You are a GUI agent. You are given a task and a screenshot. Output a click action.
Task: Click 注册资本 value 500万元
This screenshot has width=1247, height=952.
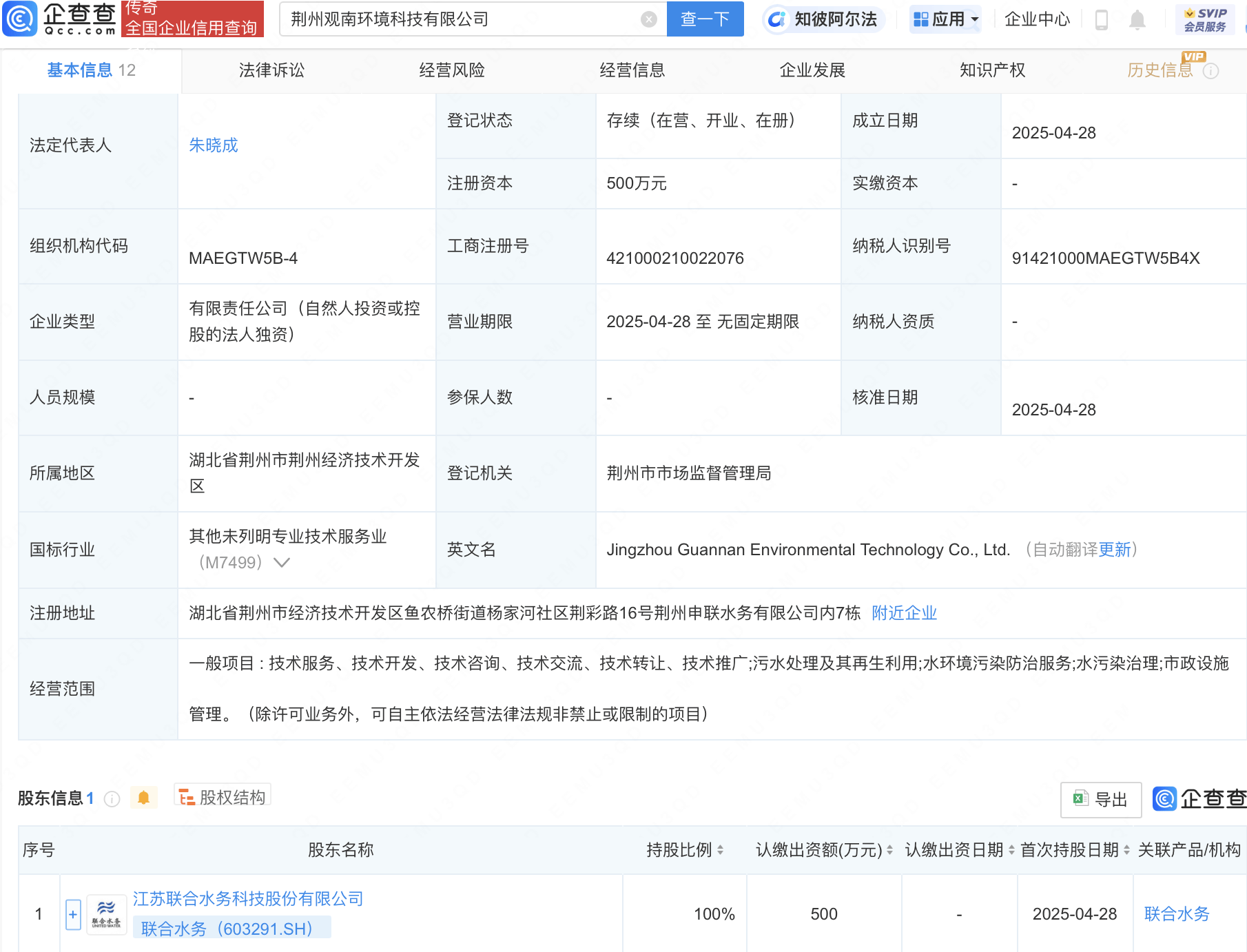click(x=637, y=183)
